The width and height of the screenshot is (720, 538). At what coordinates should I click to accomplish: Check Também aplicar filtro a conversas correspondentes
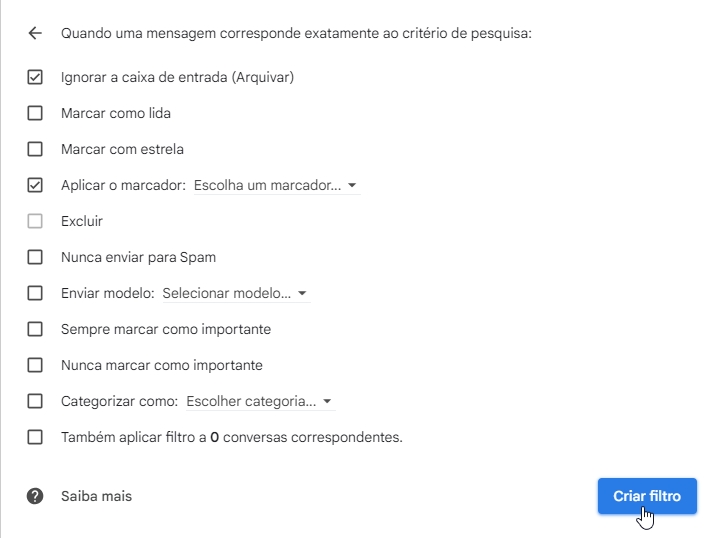pos(35,437)
